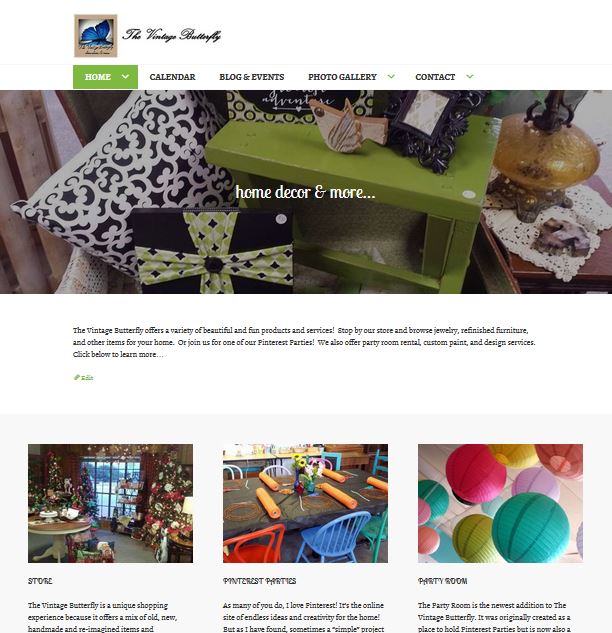Click the hero banner slider image
The width and height of the screenshot is (612, 633).
(x=306, y=192)
